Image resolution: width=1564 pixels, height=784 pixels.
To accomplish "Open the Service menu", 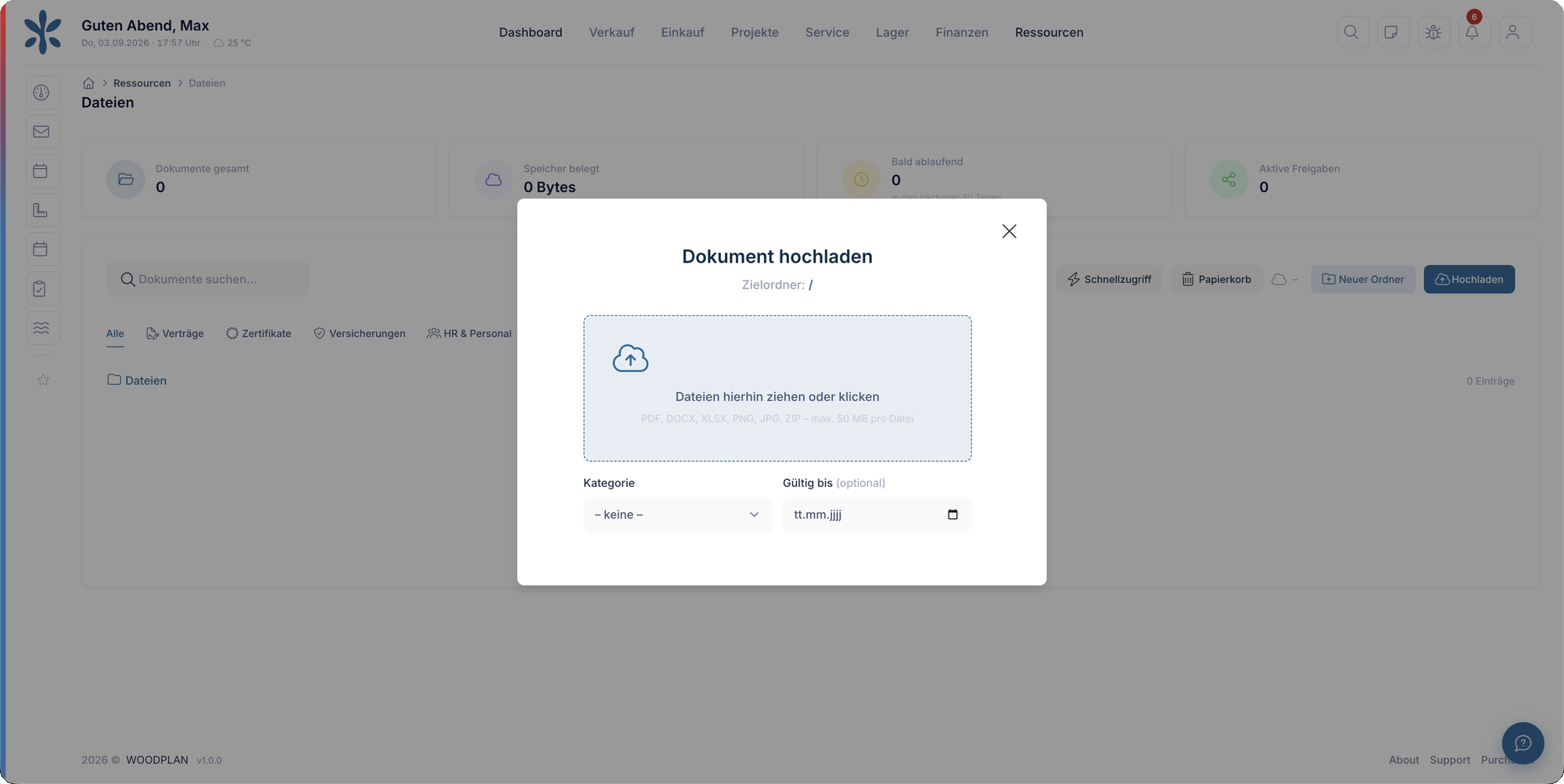I will [x=827, y=32].
